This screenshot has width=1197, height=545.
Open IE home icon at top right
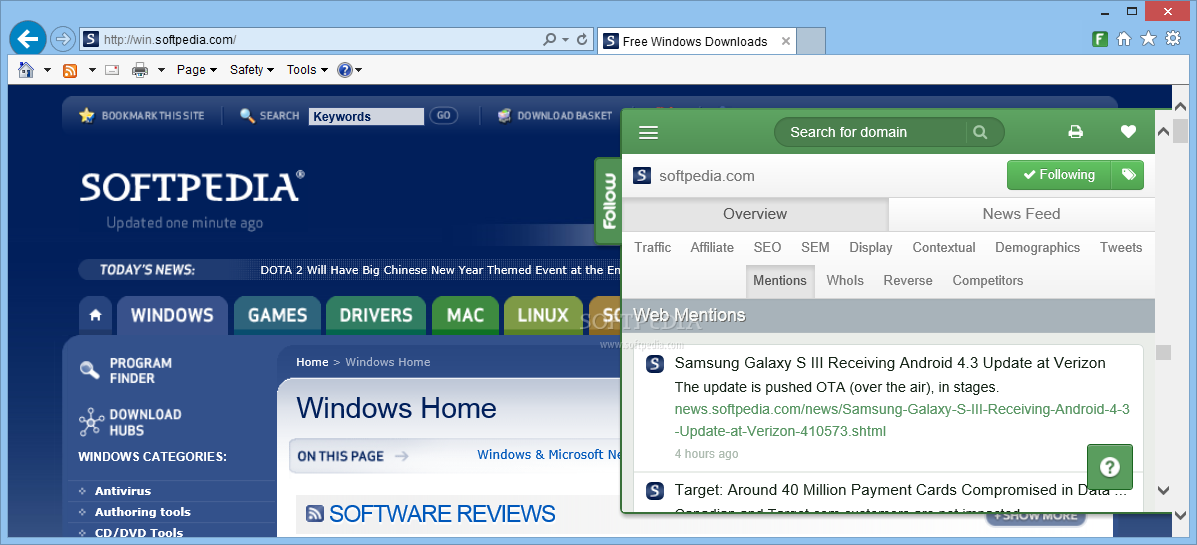pyautogui.click(x=1124, y=39)
